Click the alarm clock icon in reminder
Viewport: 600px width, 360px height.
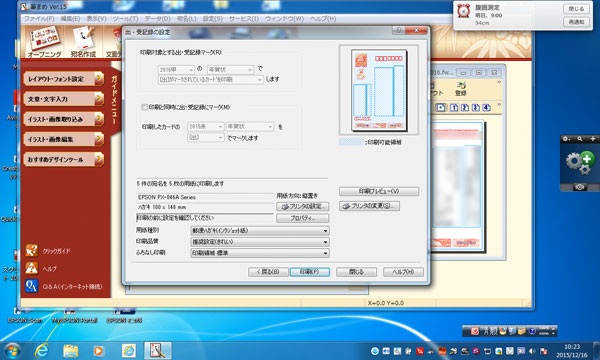click(x=463, y=11)
